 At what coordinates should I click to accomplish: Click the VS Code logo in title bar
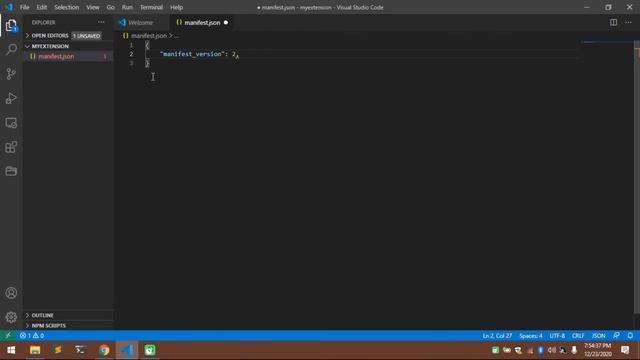tap(9, 7)
